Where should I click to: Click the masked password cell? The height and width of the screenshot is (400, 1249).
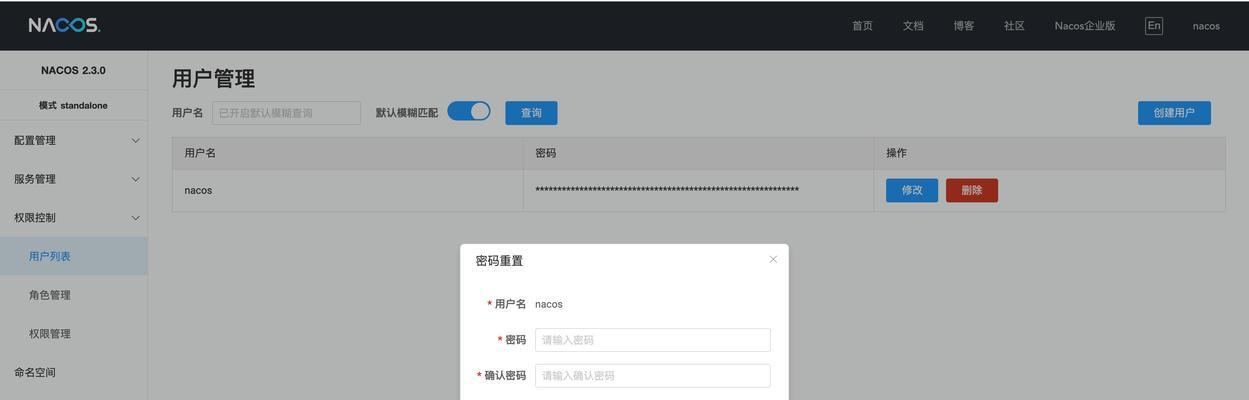click(698, 190)
